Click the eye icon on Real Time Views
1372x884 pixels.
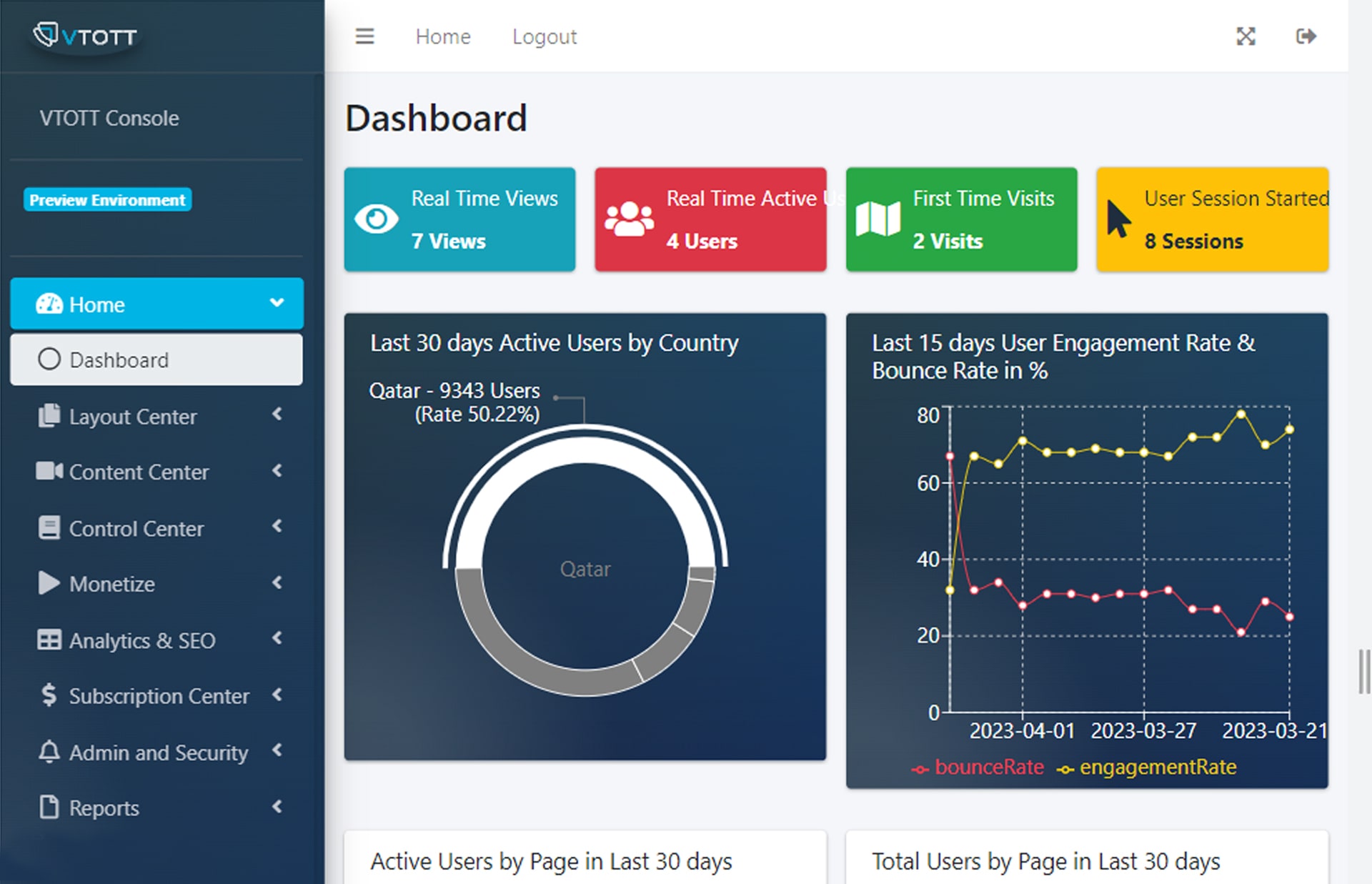376,219
